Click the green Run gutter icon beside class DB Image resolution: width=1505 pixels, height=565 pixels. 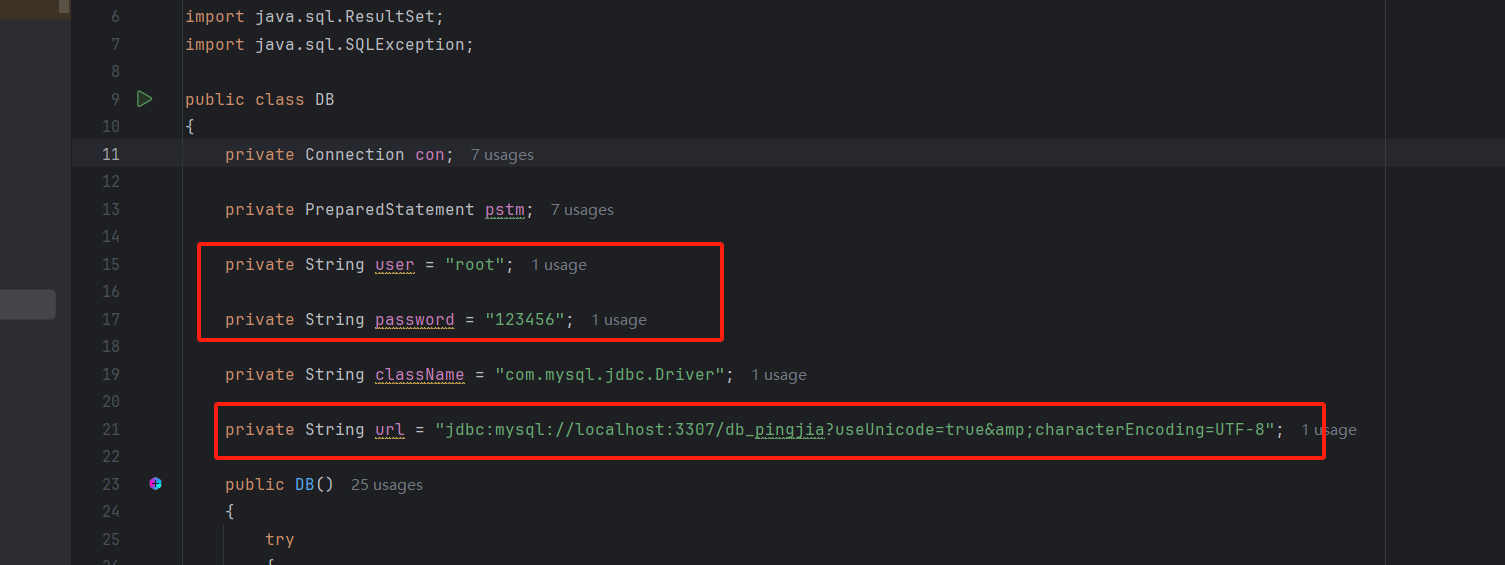coord(145,99)
